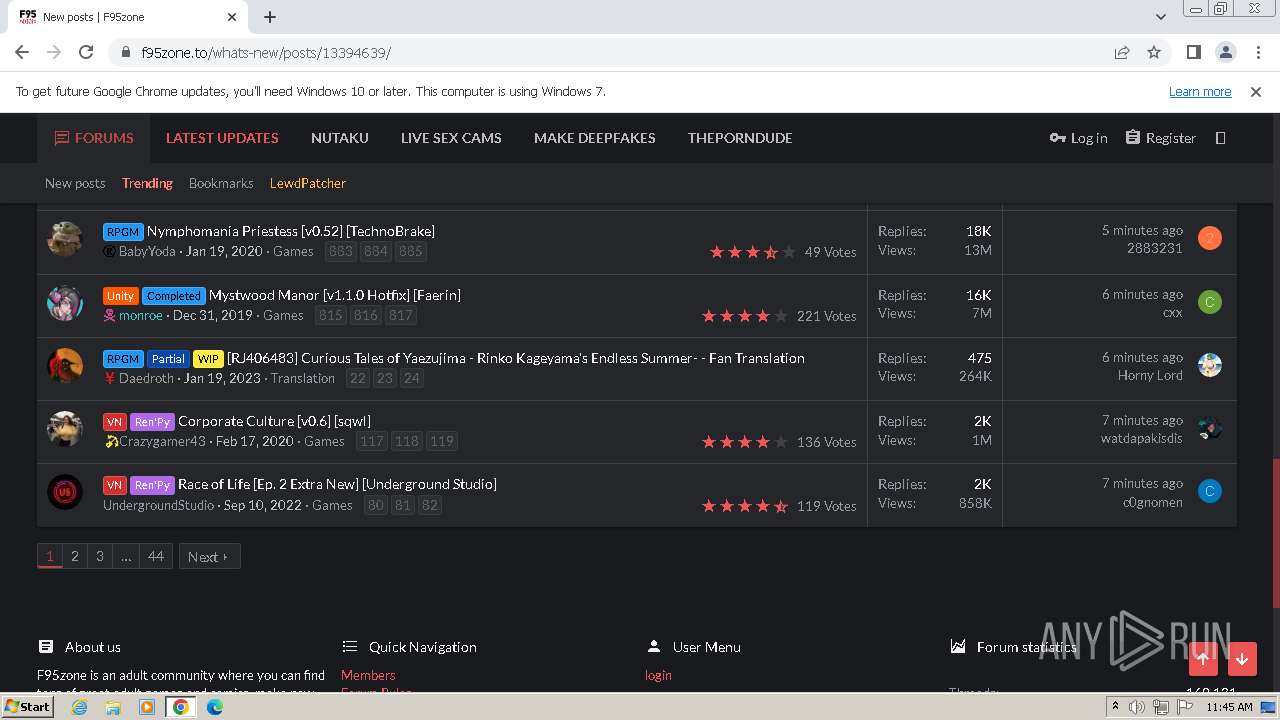Click the Unity prefix tag
This screenshot has height=720, width=1280.
pos(120,296)
